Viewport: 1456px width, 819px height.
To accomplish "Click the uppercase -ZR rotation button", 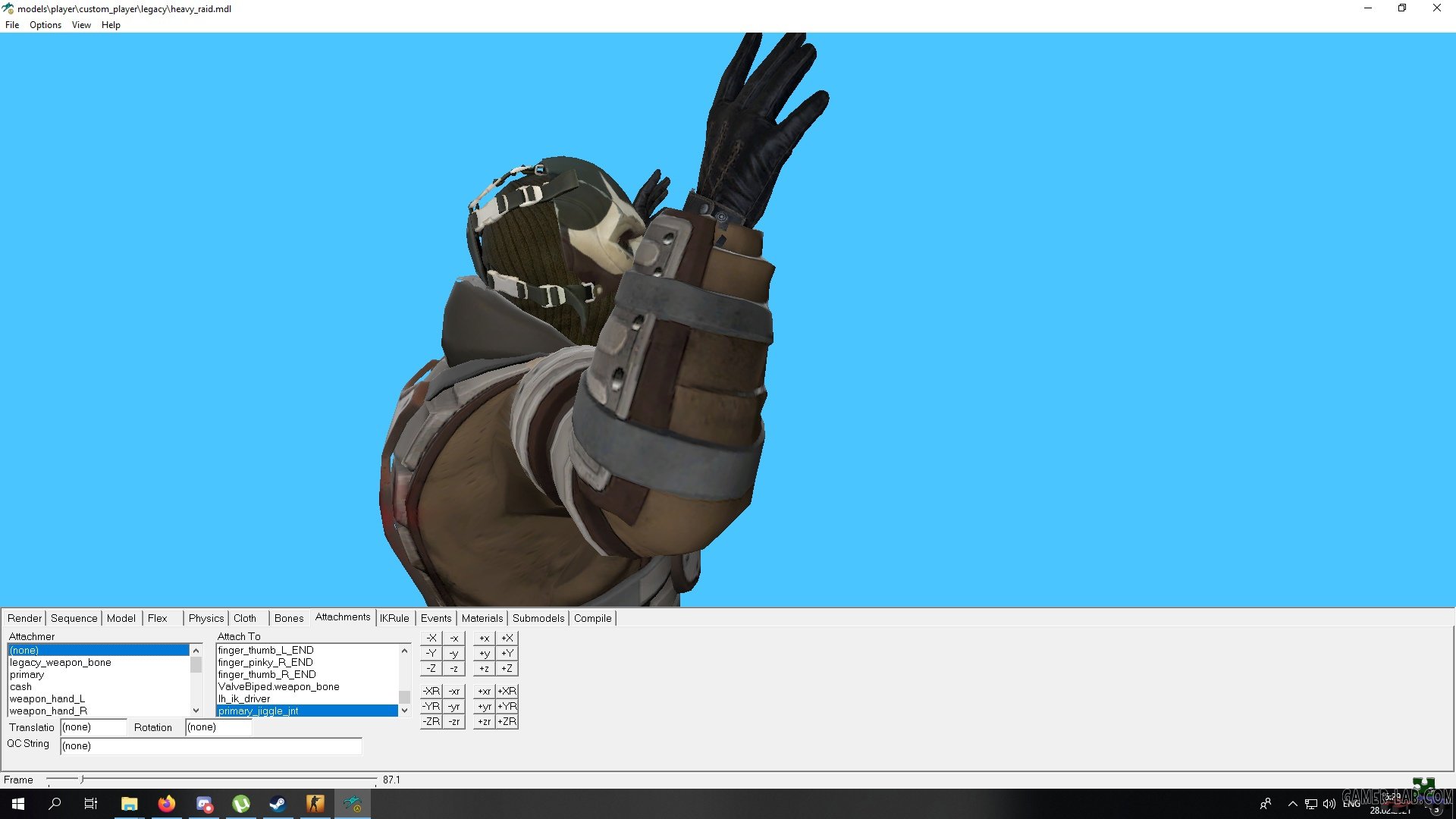I will [431, 722].
